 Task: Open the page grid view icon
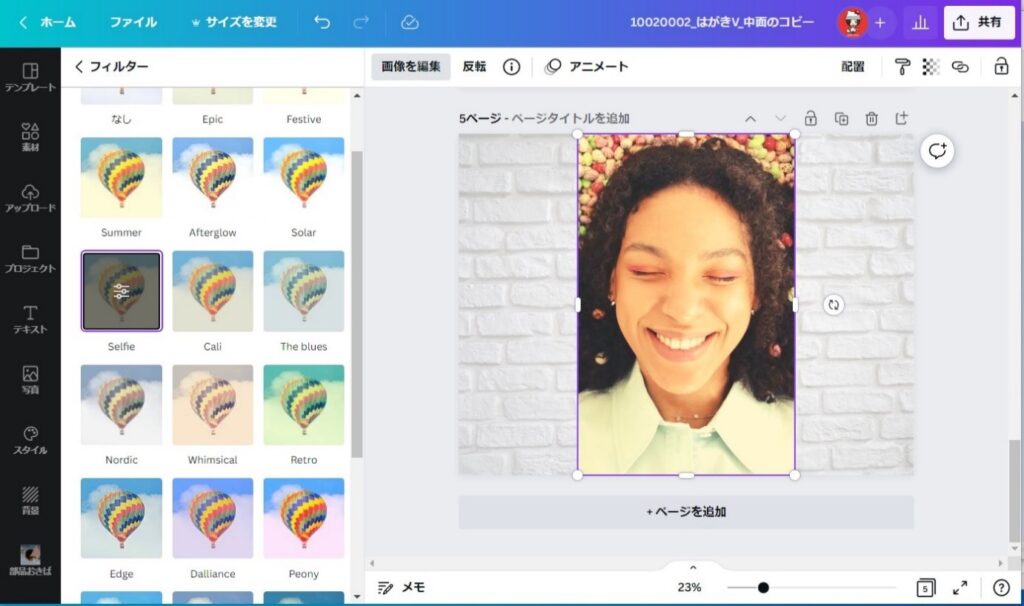(925, 588)
